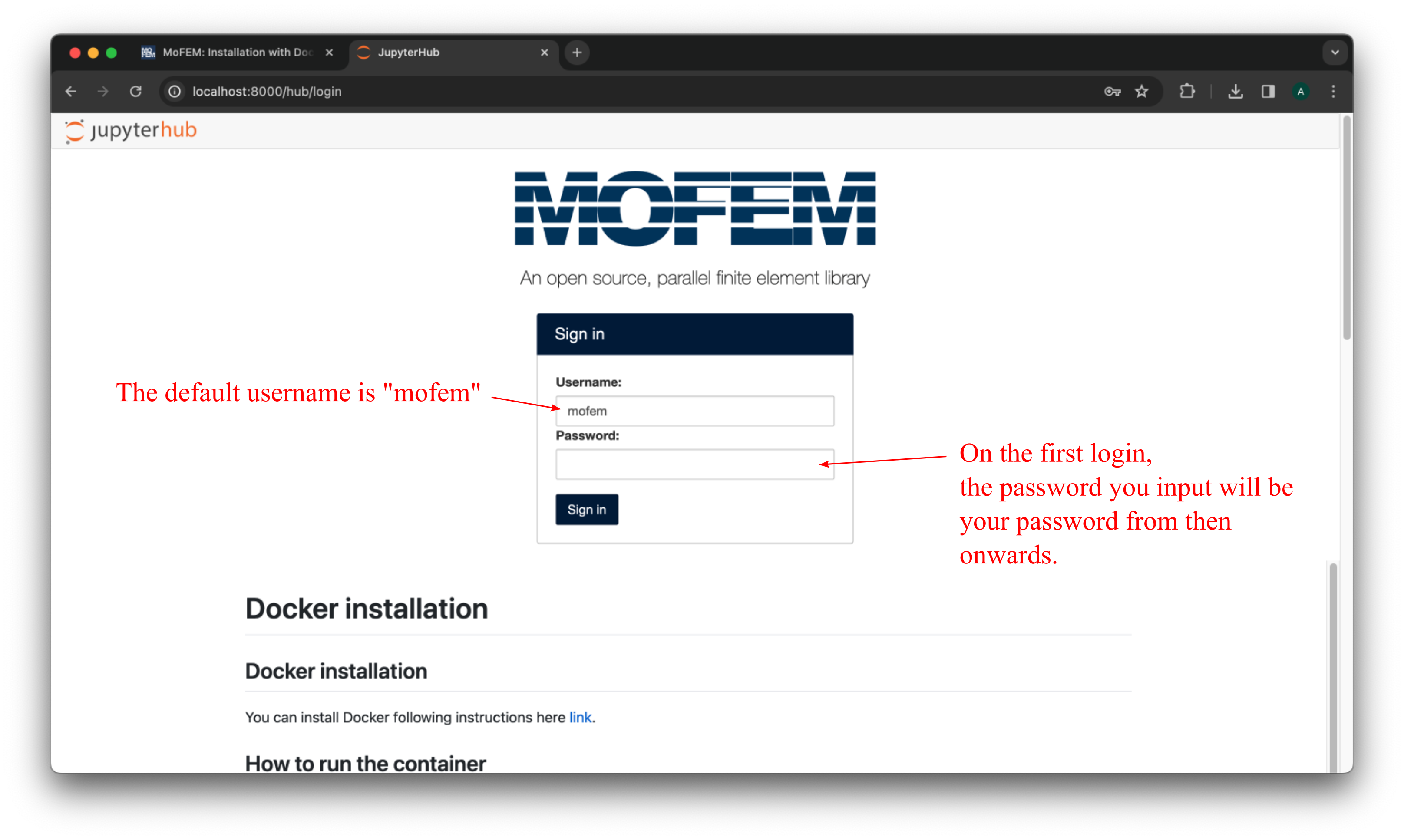
Task: Click the large Docker installation heading
Action: [x=366, y=609]
